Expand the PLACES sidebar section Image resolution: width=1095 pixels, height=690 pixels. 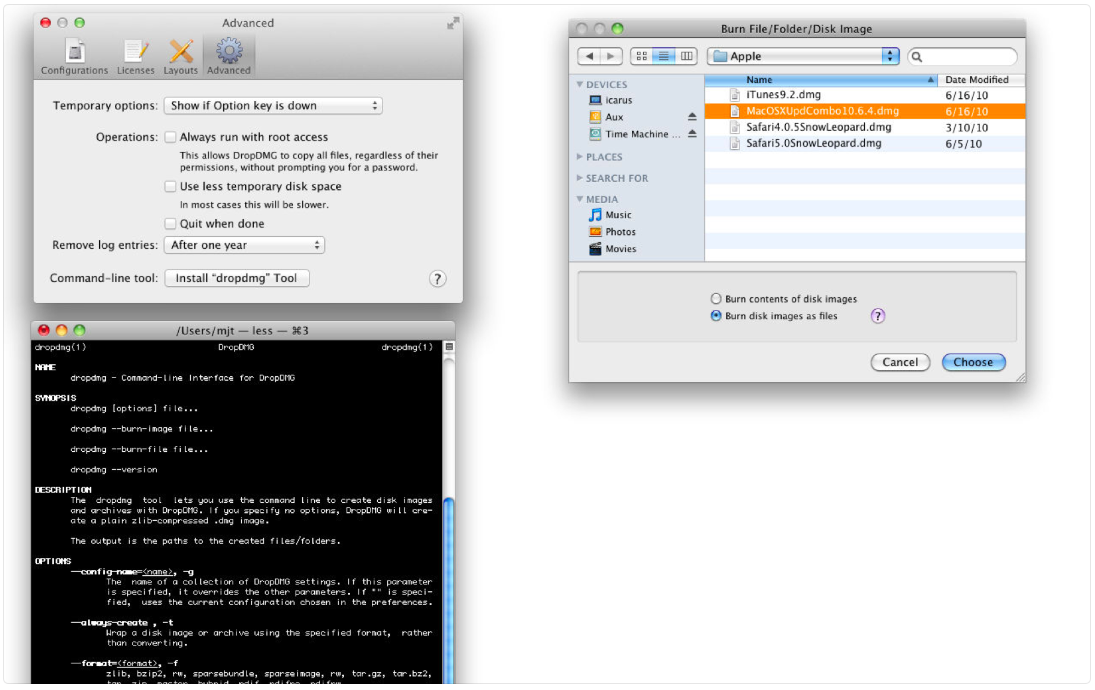click(x=580, y=156)
